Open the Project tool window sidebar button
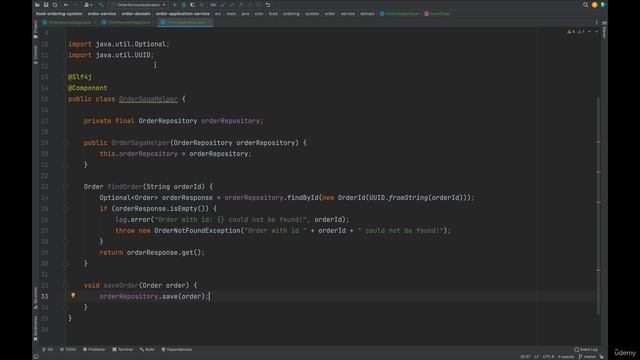Image resolution: width=640 pixels, height=360 pixels. 36,29
